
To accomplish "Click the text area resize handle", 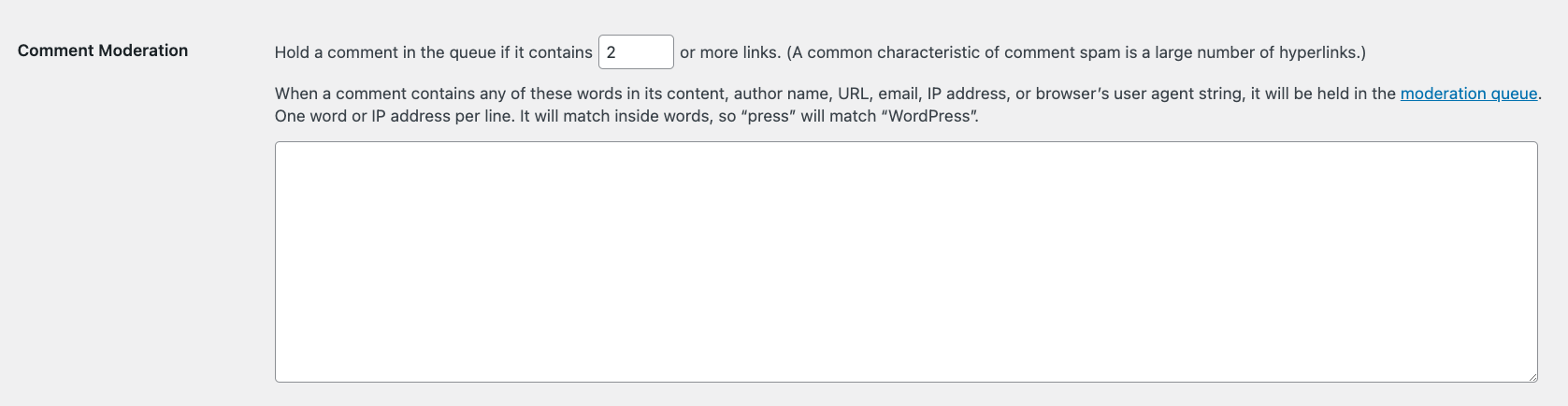I will point(1532,376).
